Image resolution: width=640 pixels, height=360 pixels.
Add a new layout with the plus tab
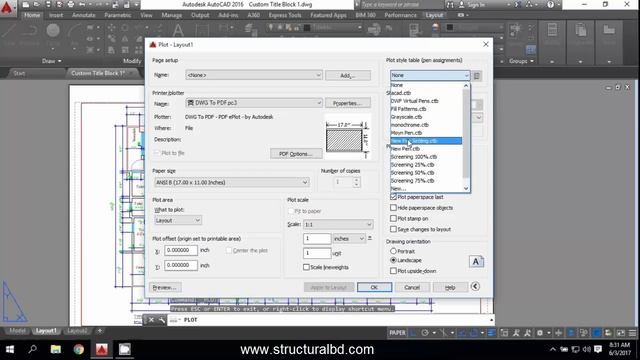click(99, 331)
